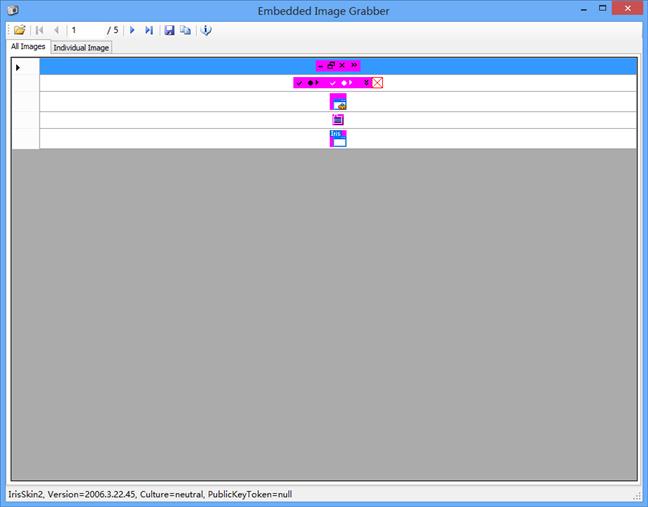
Task: Select the fifth row's Iris image thumbnail
Action: coord(338,138)
